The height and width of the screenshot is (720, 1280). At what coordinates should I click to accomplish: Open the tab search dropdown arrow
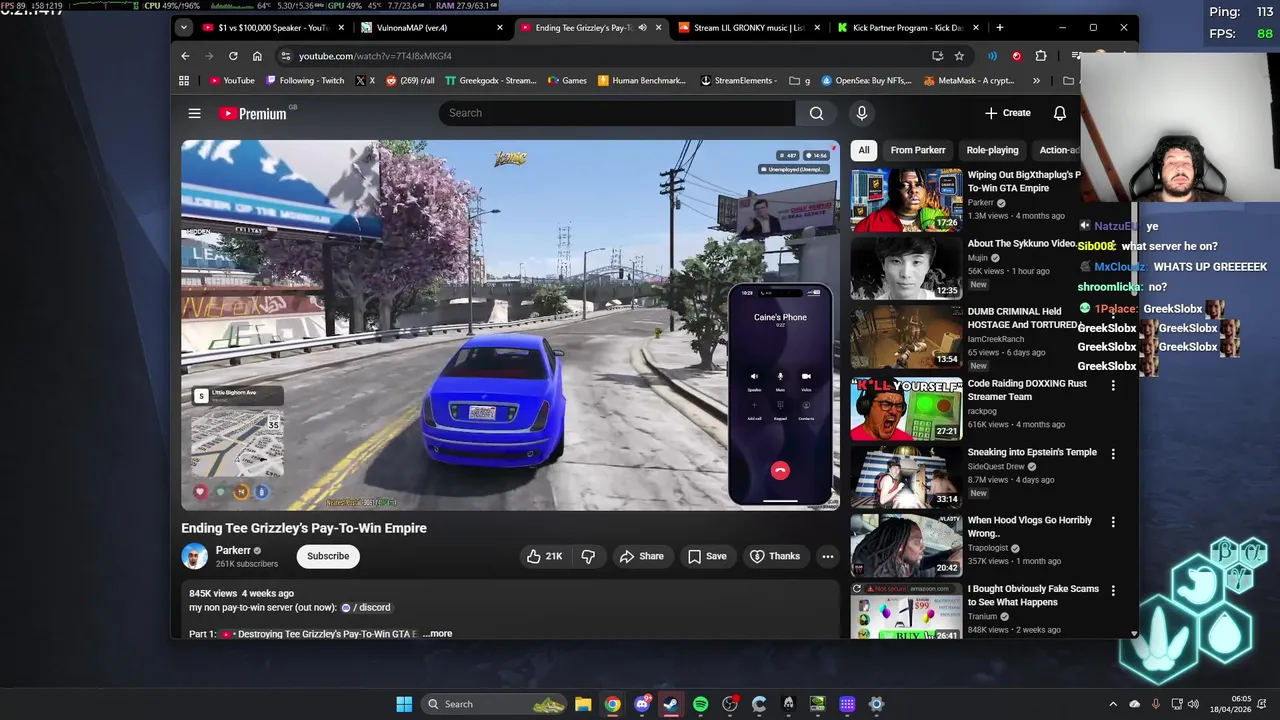pyautogui.click(x=184, y=27)
